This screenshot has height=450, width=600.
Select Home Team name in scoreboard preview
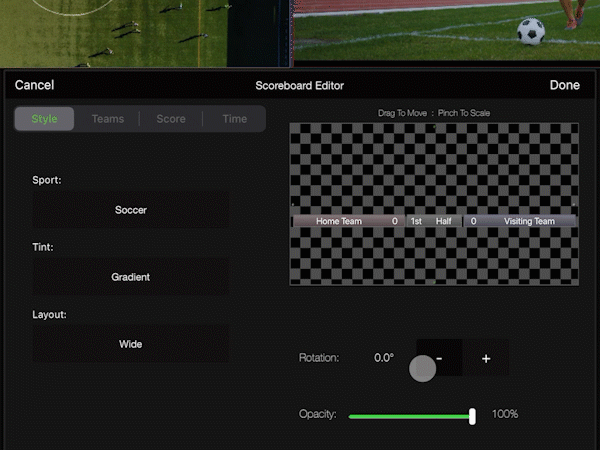(x=339, y=221)
